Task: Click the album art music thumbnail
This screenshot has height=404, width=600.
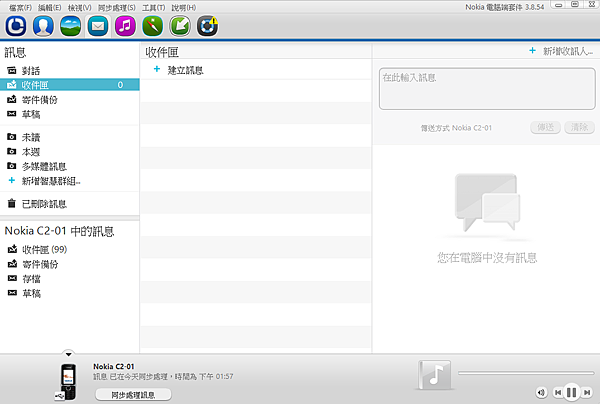Action: tap(435, 375)
